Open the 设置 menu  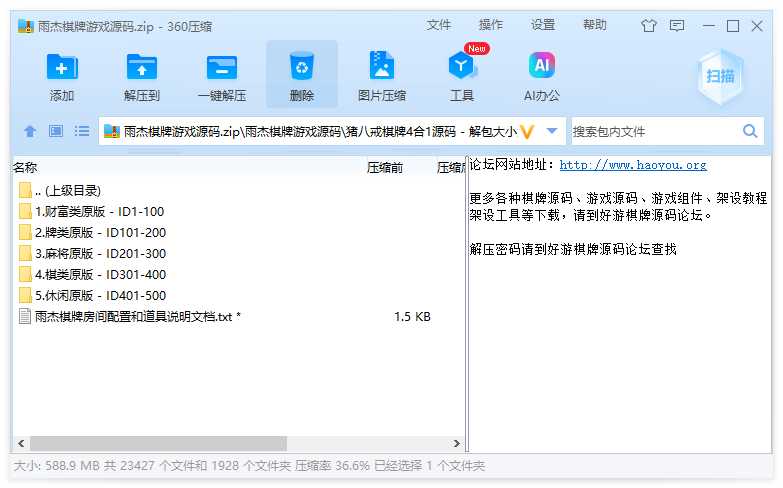click(543, 25)
